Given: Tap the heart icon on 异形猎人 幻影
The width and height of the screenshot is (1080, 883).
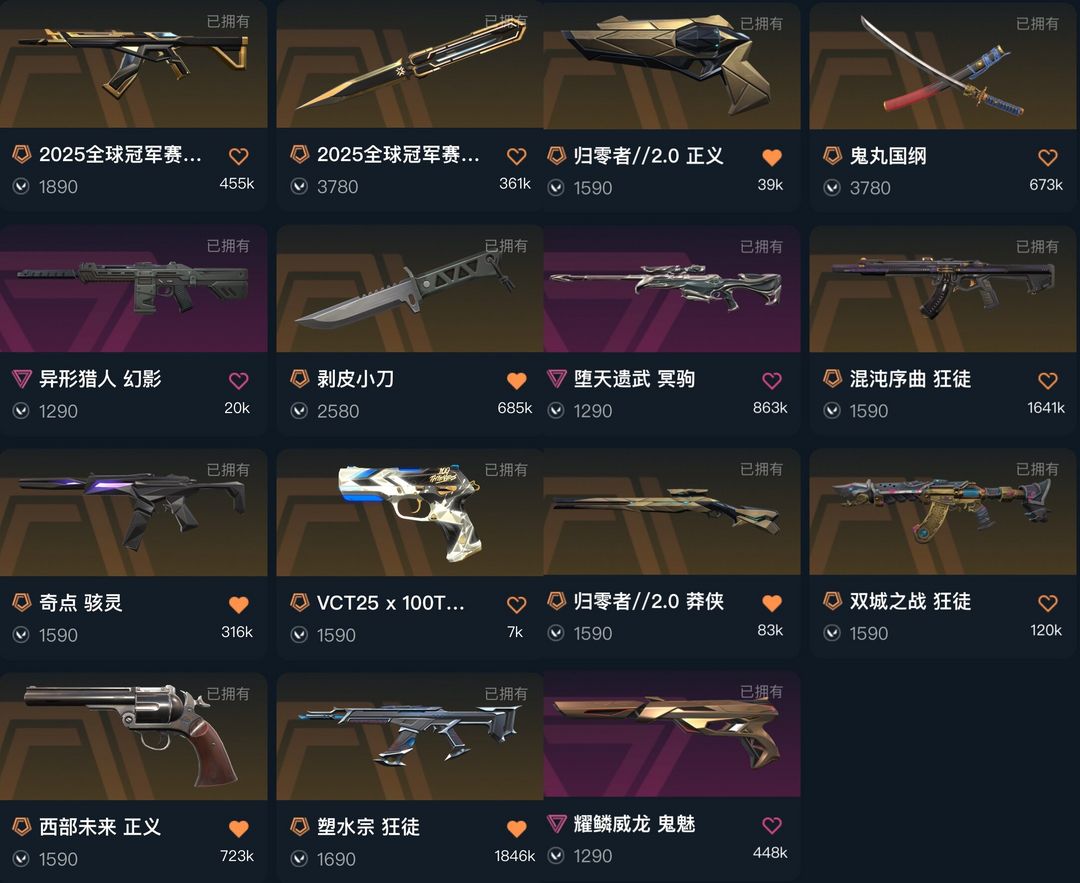Looking at the screenshot, I should tap(238, 380).
